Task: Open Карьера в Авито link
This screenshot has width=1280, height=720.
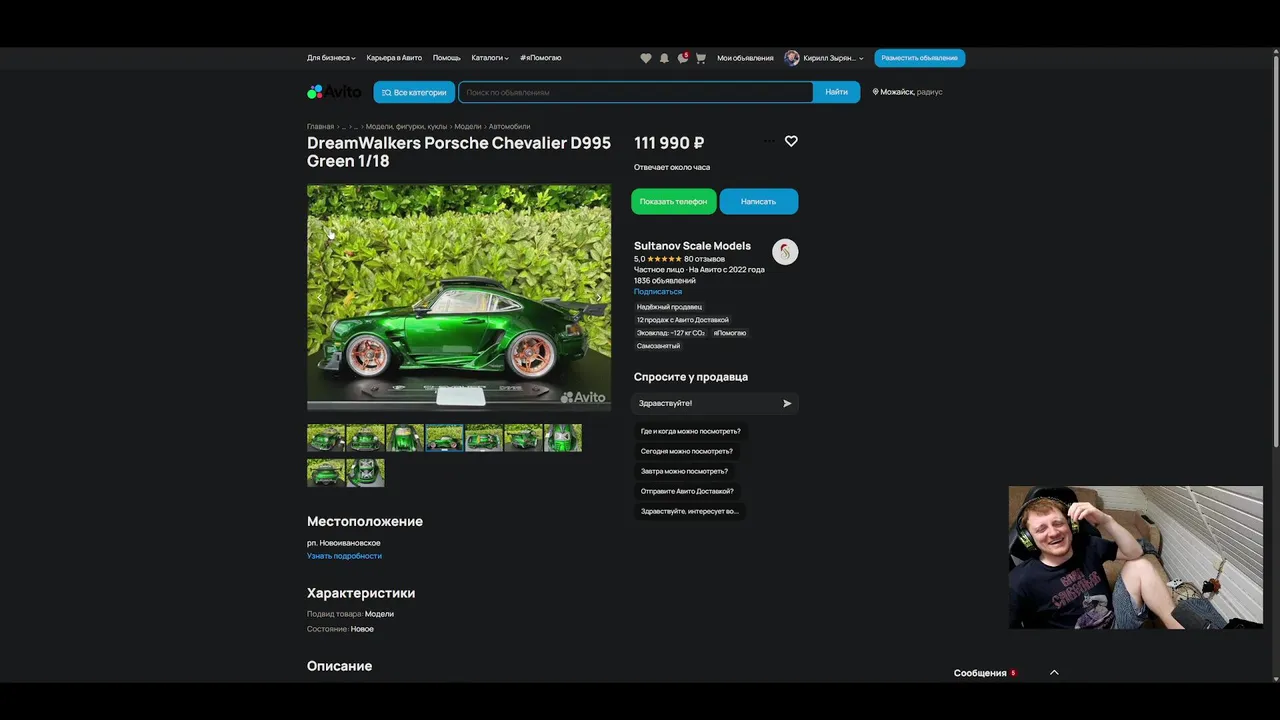Action: click(394, 58)
